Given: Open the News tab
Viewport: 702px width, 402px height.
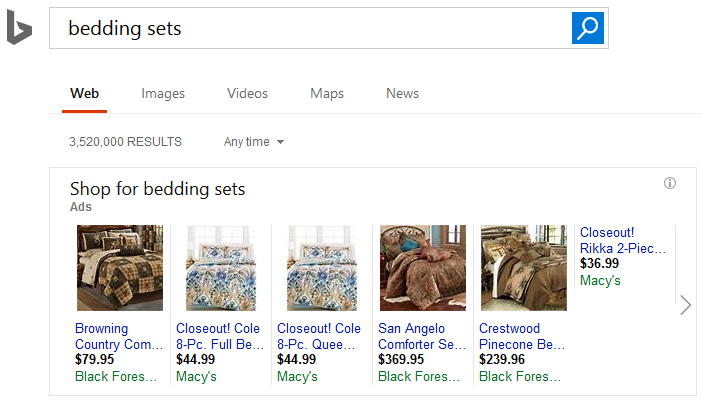Looking at the screenshot, I should point(402,93).
